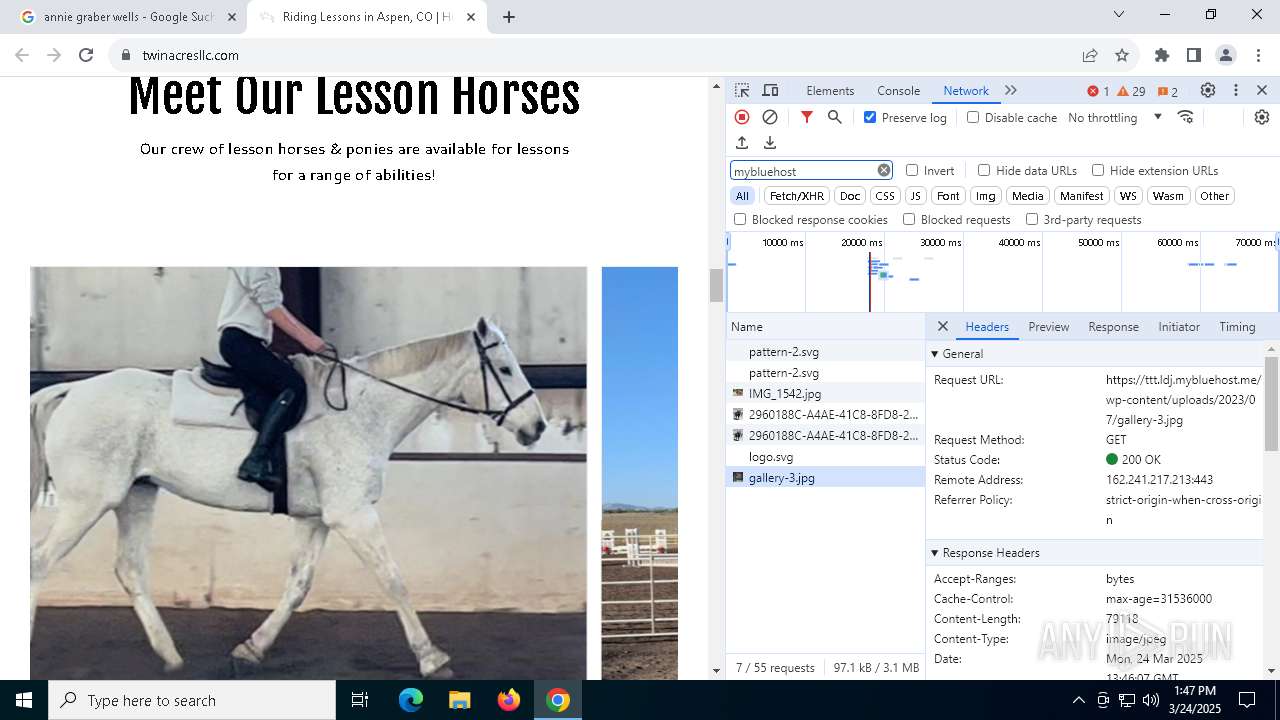Open Microsoft Edge from the taskbar
Image resolution: width=1280 pixels, height=720 pixels.
[411, 700]
